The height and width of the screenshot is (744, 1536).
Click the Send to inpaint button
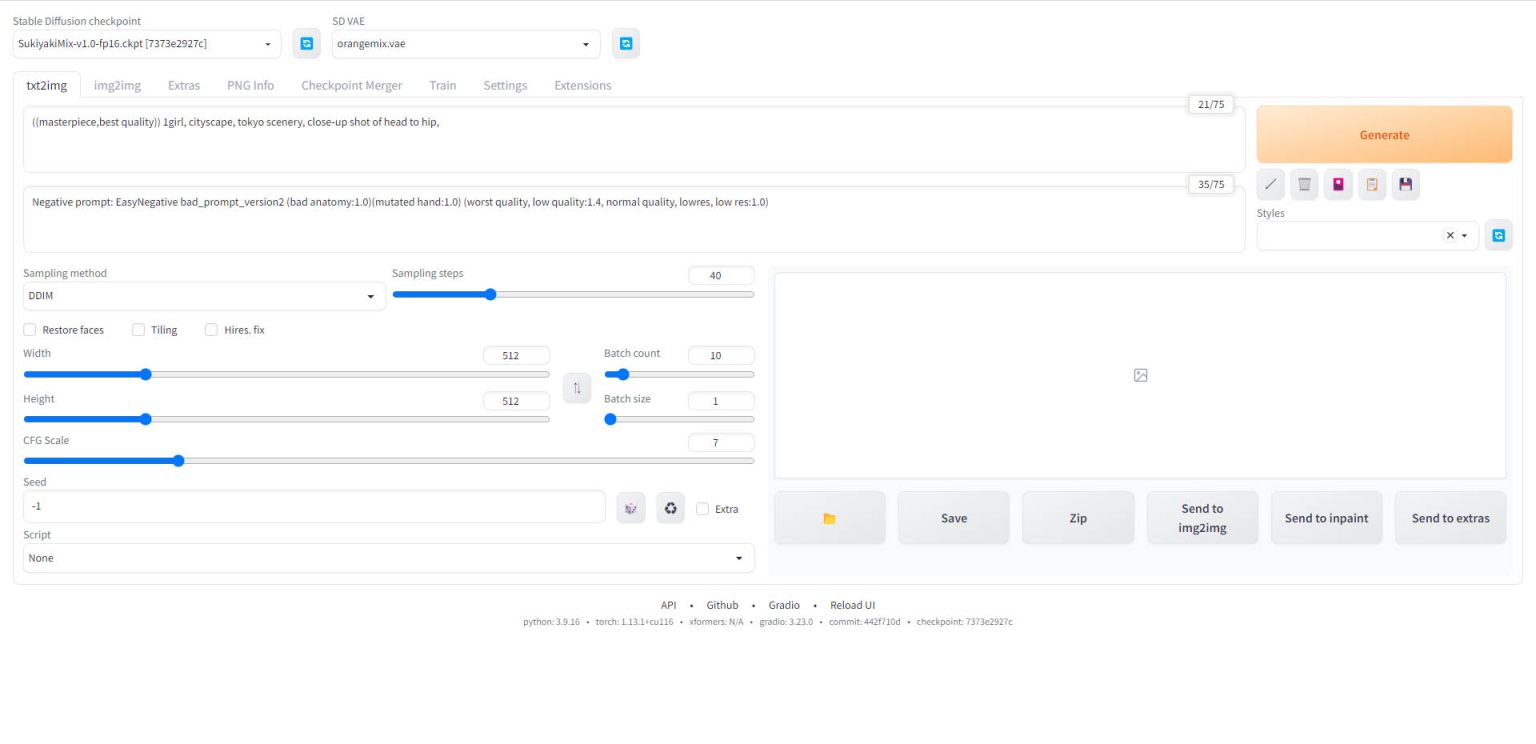[x=1326, y=518]
